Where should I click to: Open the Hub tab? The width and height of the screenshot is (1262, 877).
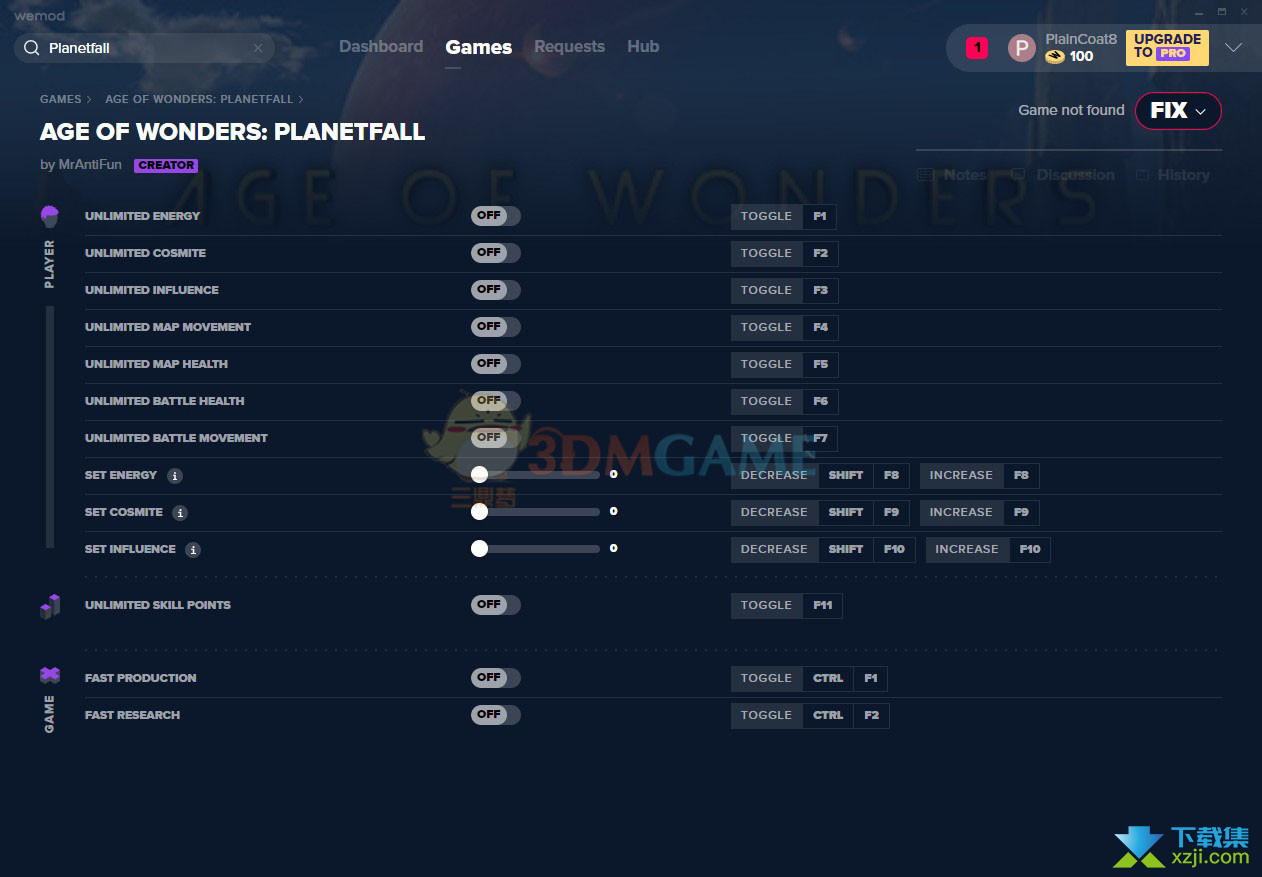point(643,47)
